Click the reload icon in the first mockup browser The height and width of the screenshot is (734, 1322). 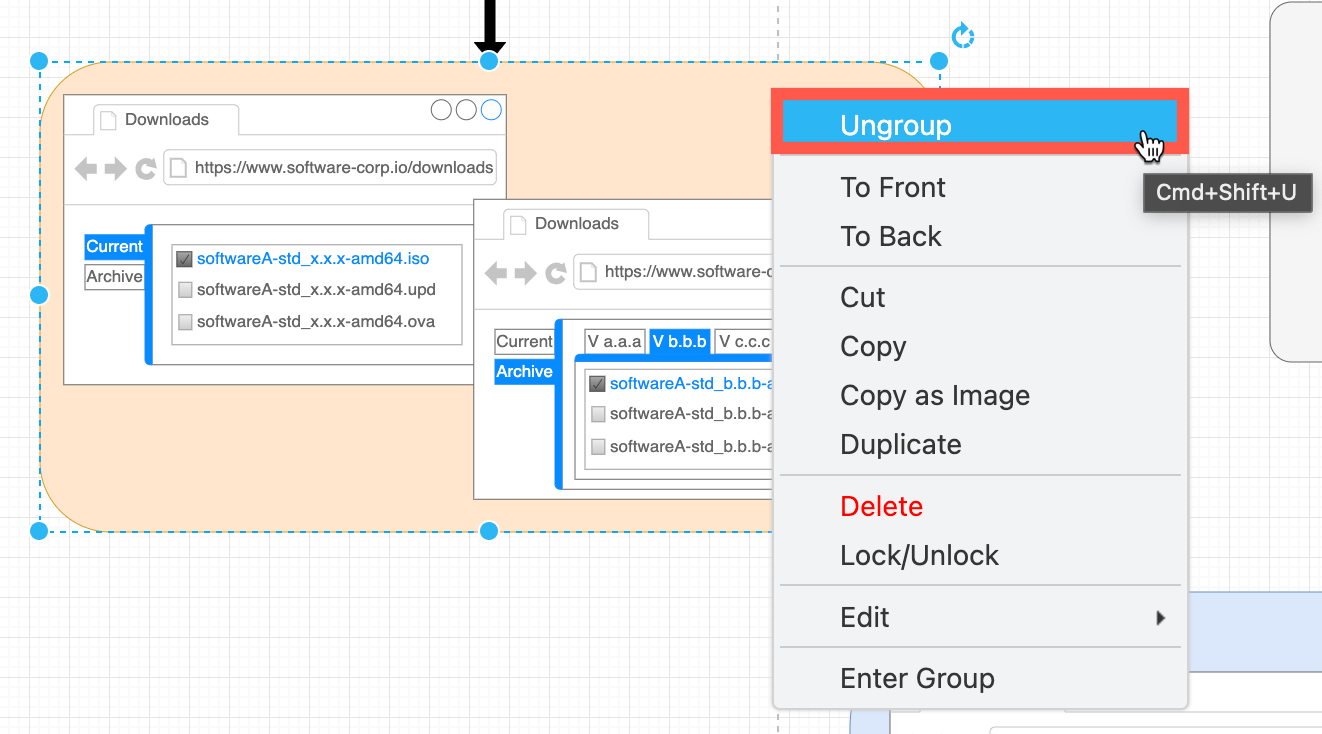click(x=146, y=168)
